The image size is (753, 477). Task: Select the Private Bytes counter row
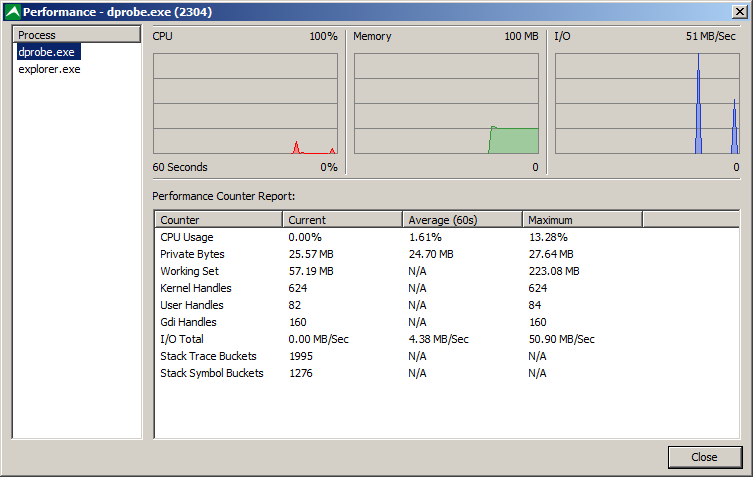click(447, 254)
